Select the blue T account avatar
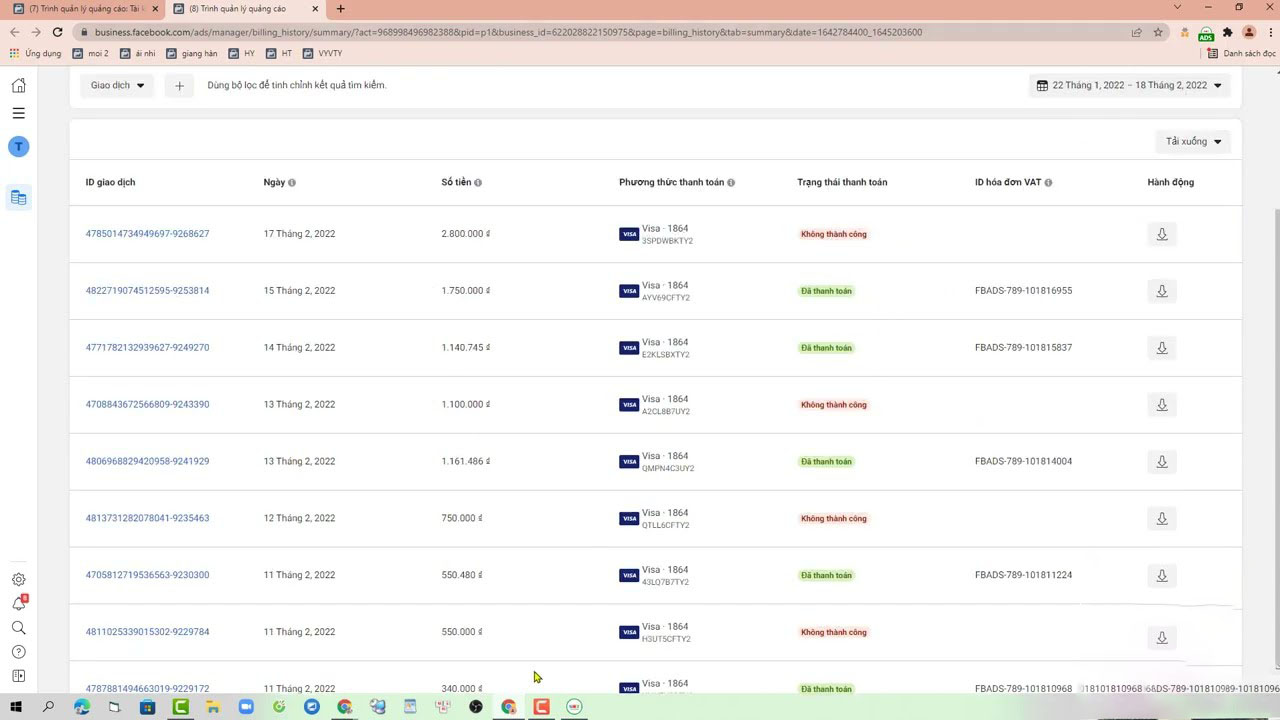The image size is (1280, 720). click(x=18, y=147)
